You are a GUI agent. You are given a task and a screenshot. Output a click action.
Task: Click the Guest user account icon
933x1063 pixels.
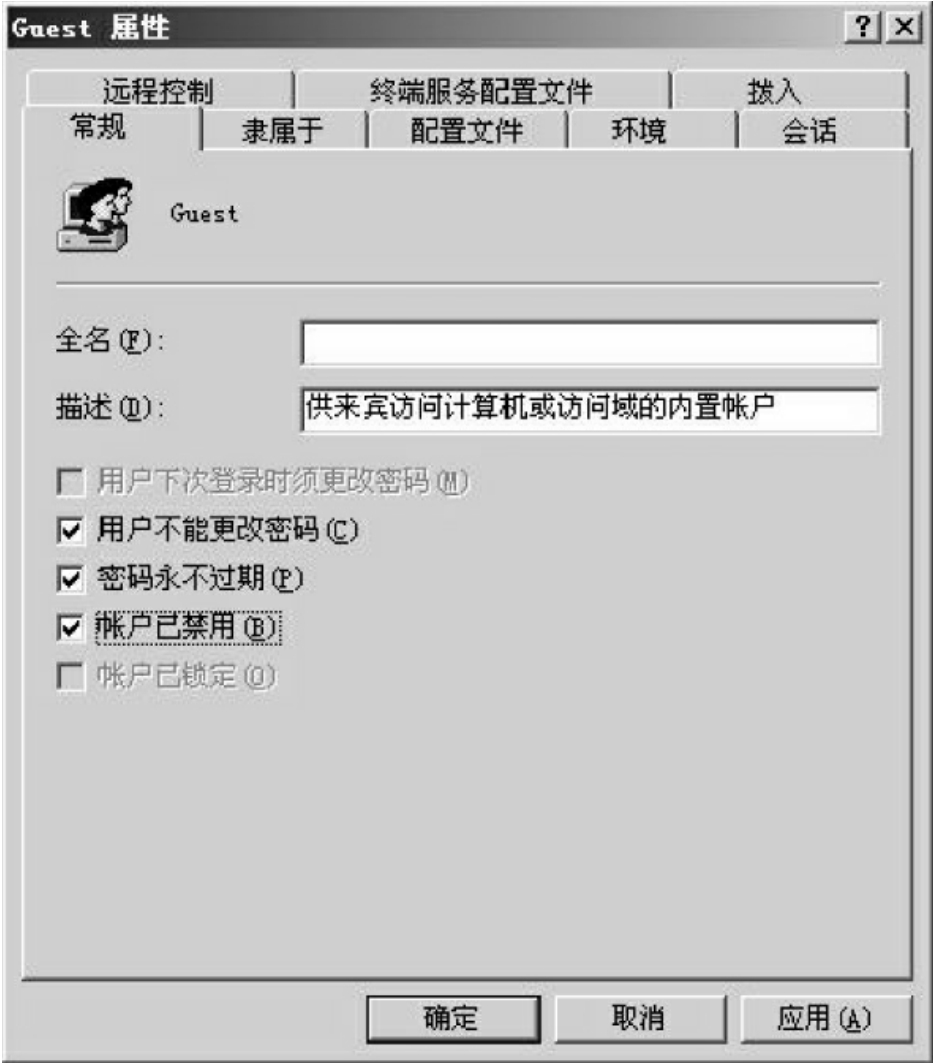point(94,215)
